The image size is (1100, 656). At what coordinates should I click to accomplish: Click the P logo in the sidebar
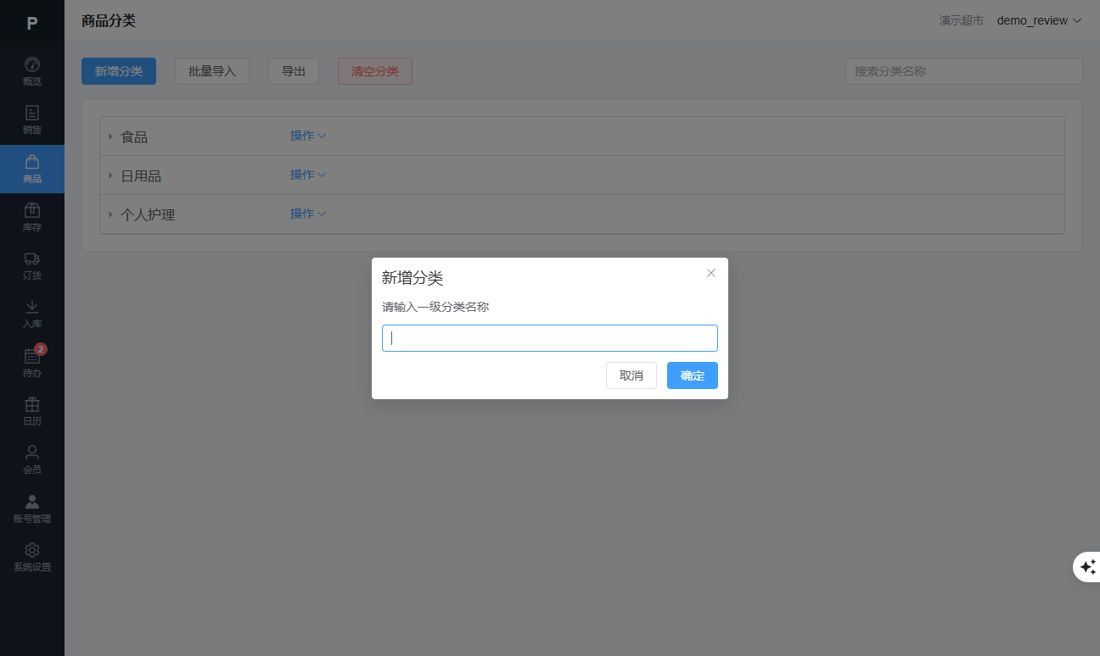[32, 24]
